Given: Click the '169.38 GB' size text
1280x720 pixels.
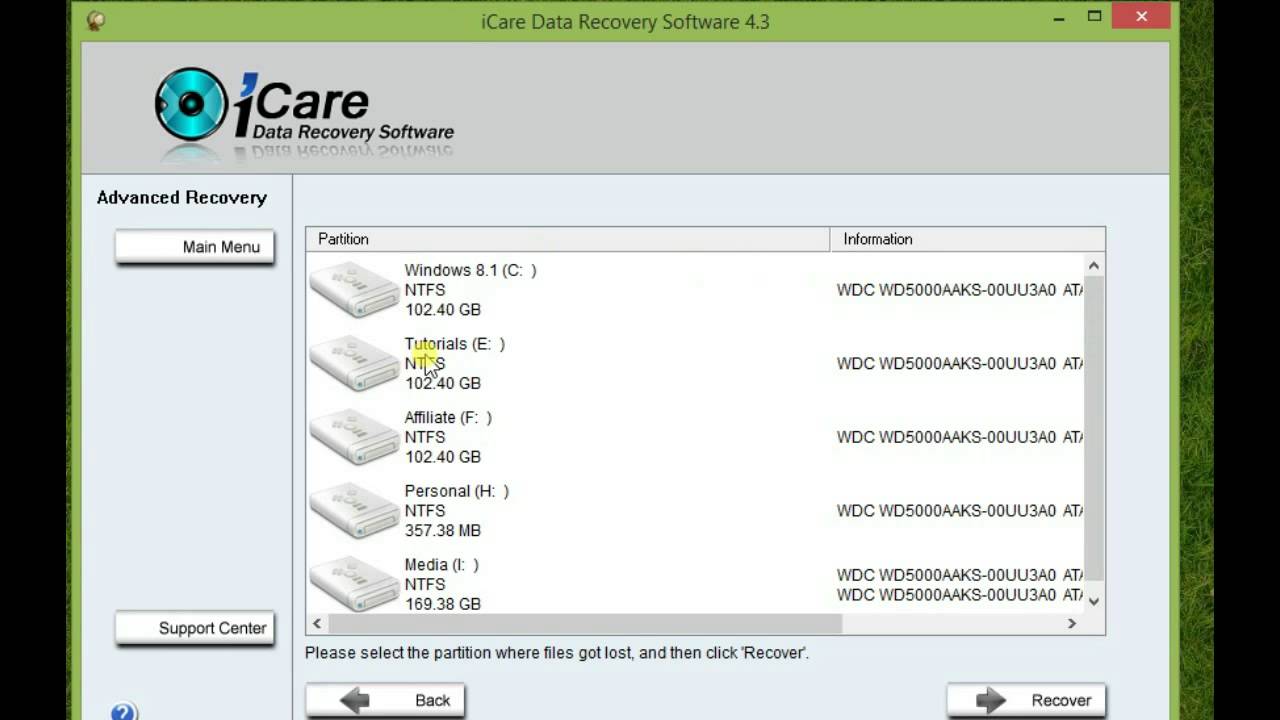Looking at the screenshot, I should (443, 604).
